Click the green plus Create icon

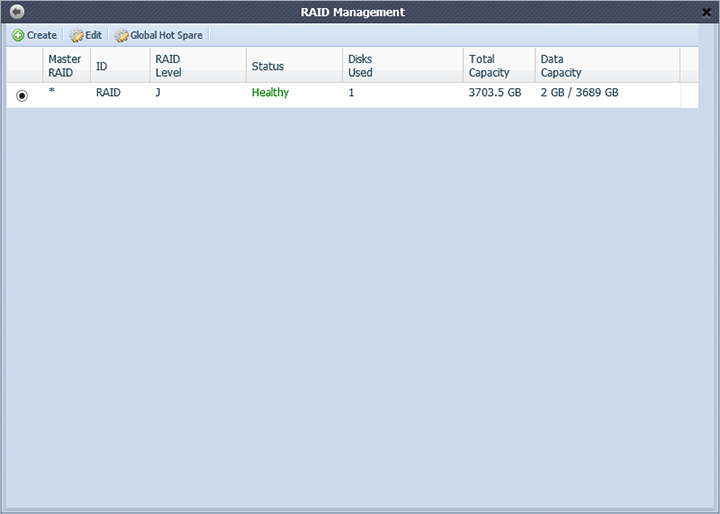click(x=18, y=35)
